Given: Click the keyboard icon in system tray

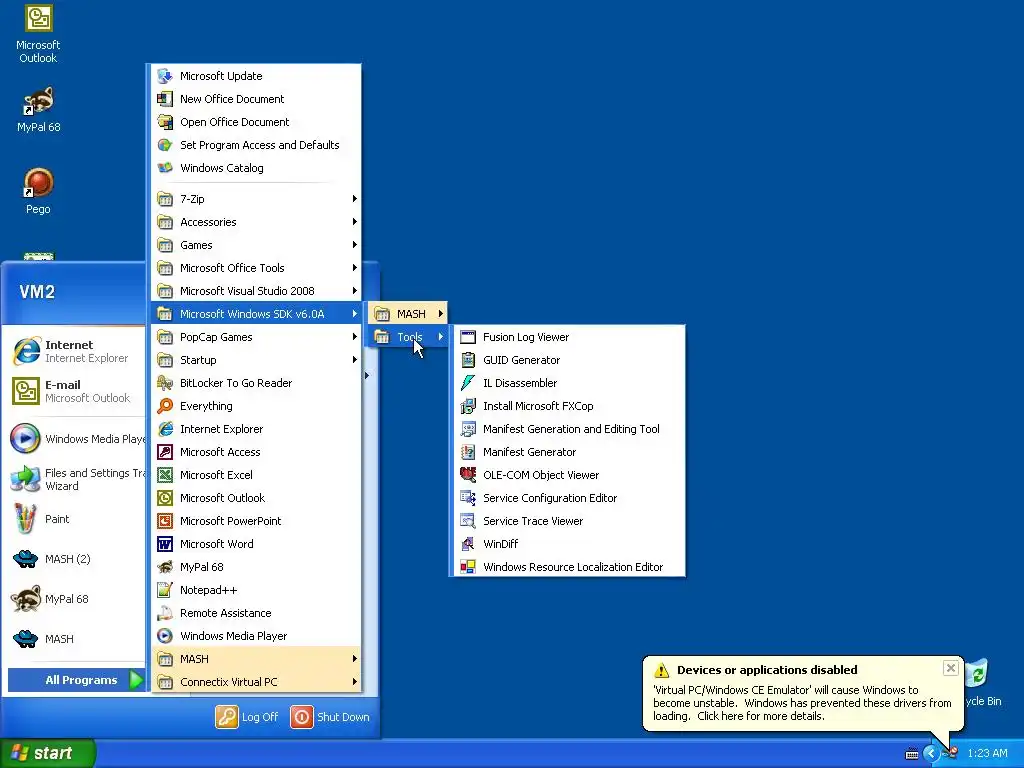Looking at the screenshot, I should point(912,754).
